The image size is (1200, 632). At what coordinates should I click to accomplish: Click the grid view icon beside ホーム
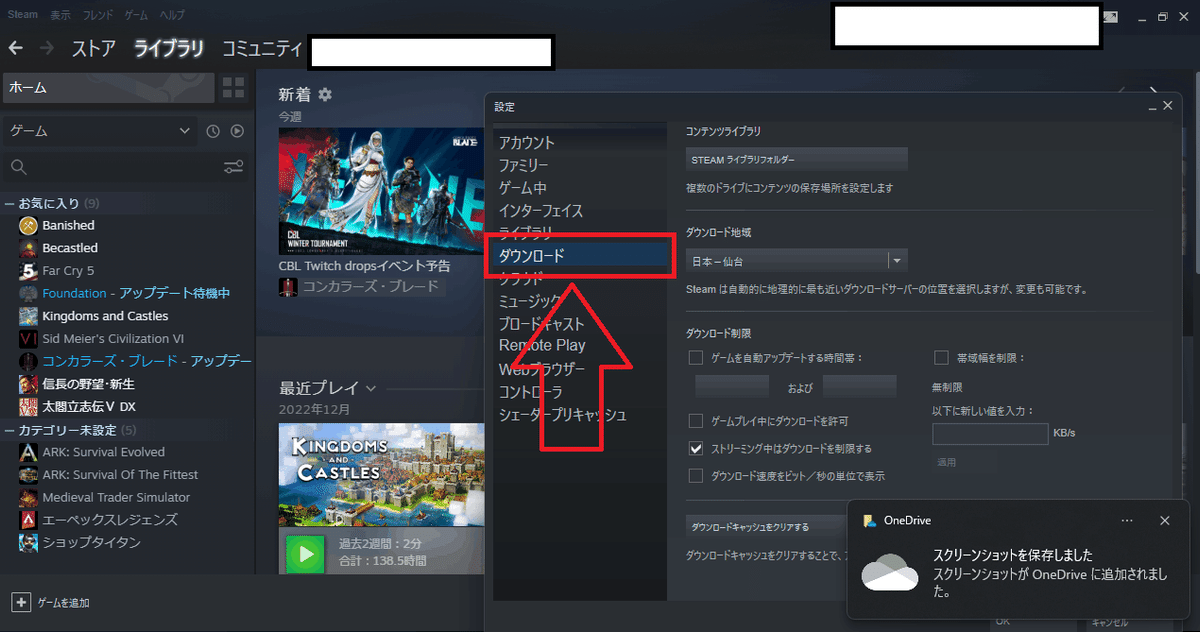click(233, 88)
